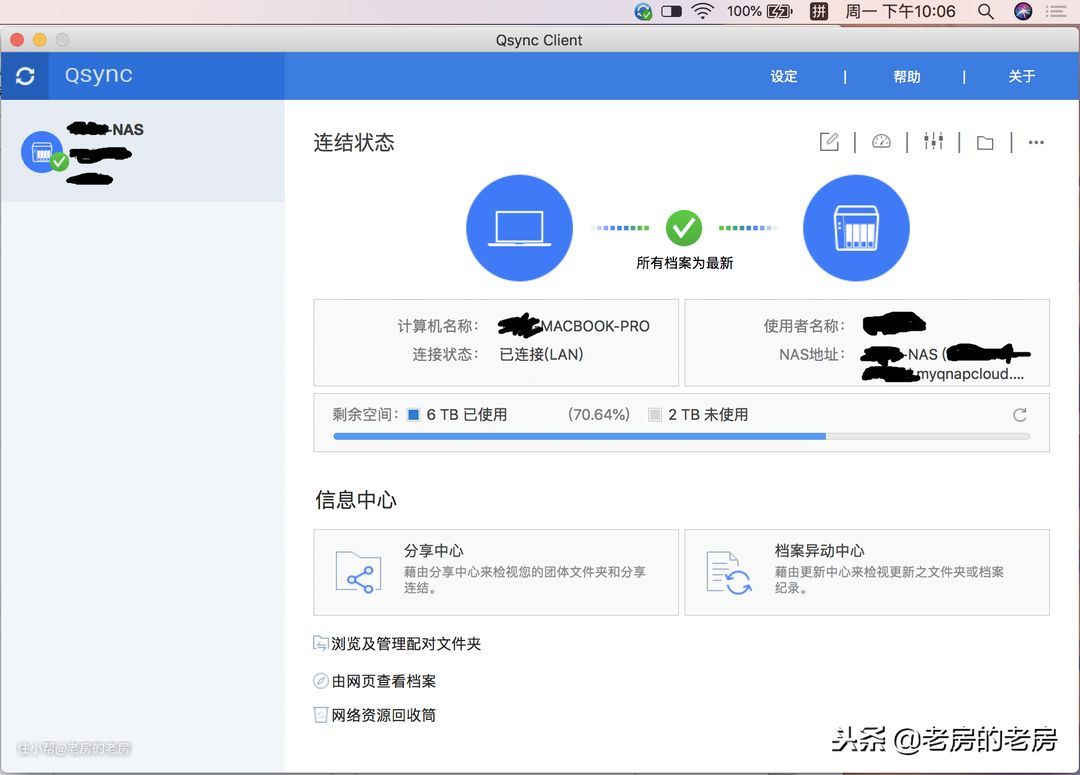This screenshot has width=1080, height=775.
Task: Open the 档案异动中心 file update center
Action: [x=866, y=572]
